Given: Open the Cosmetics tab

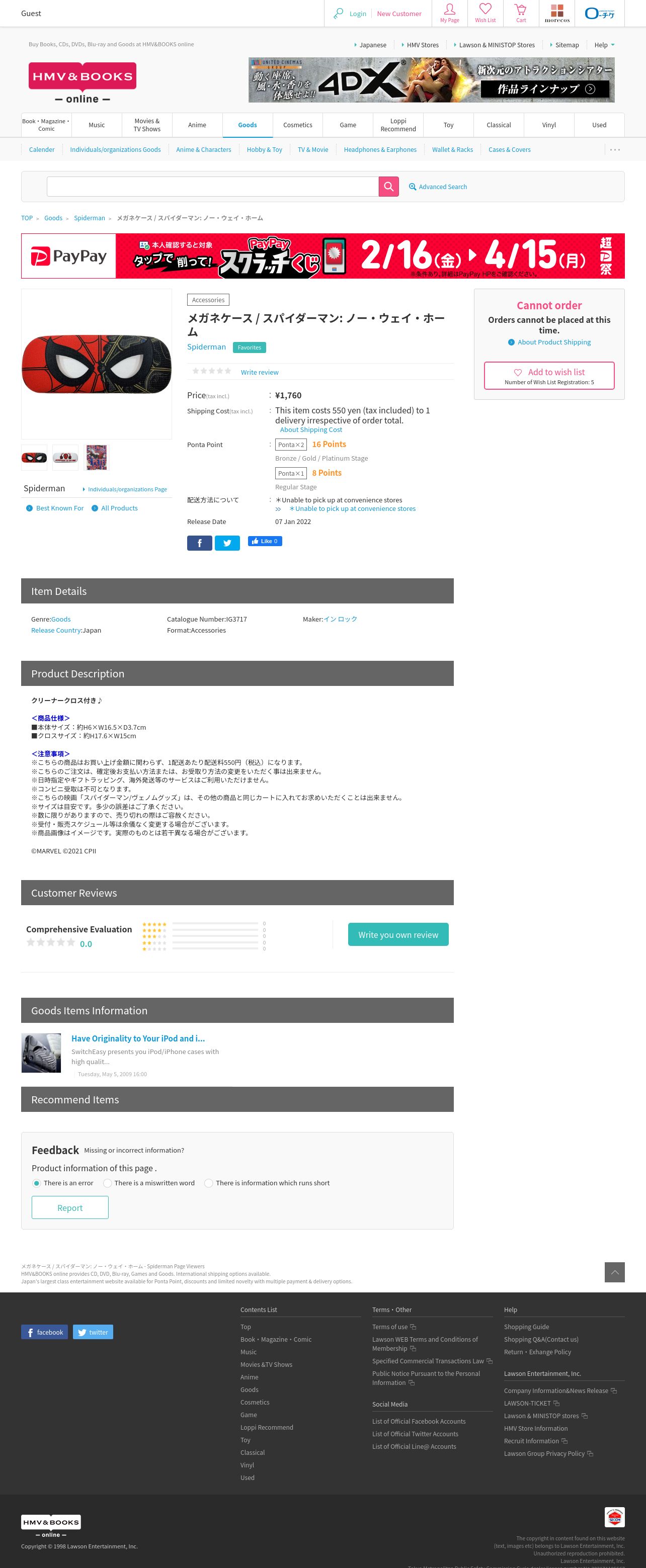Looking at the screenshot, I should point(298,125).
